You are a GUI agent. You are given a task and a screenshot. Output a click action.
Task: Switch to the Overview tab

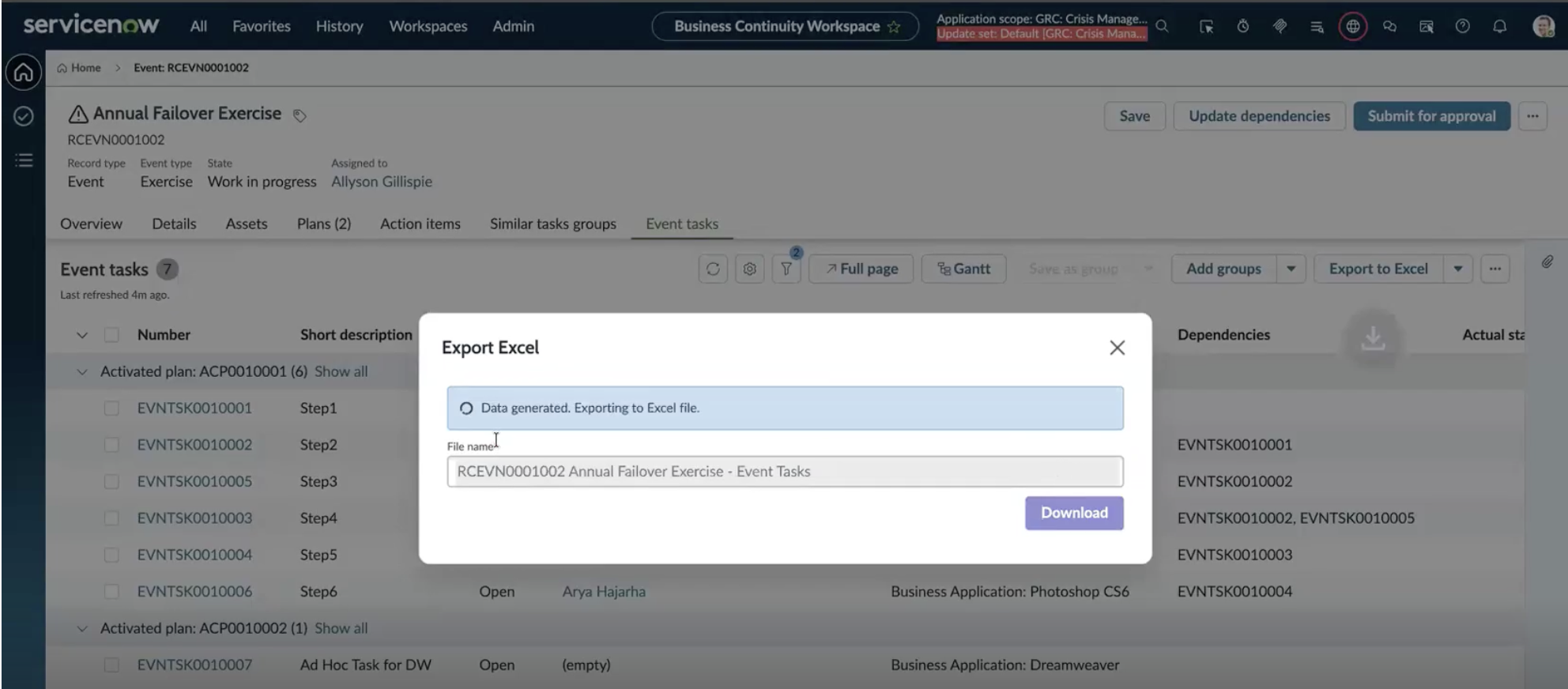[91, 224]
